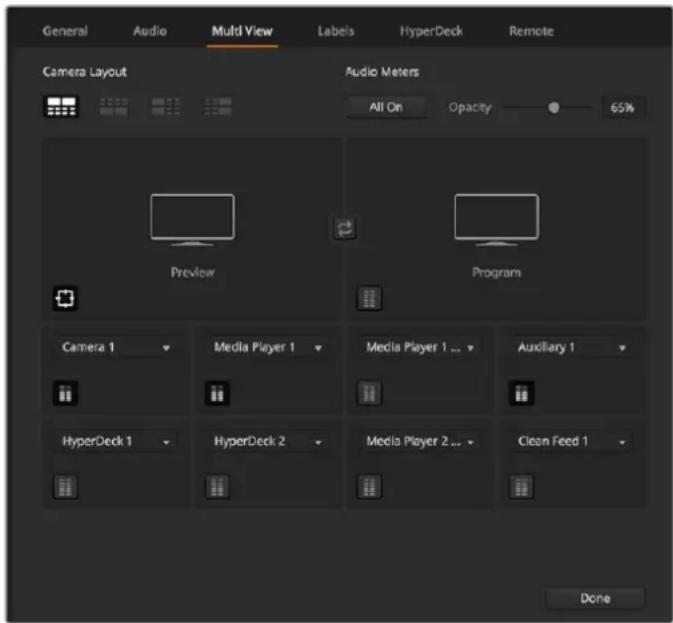Open the HyperDeck 1 source dropdown
673x623 pixels.
(x=115, y=442)
